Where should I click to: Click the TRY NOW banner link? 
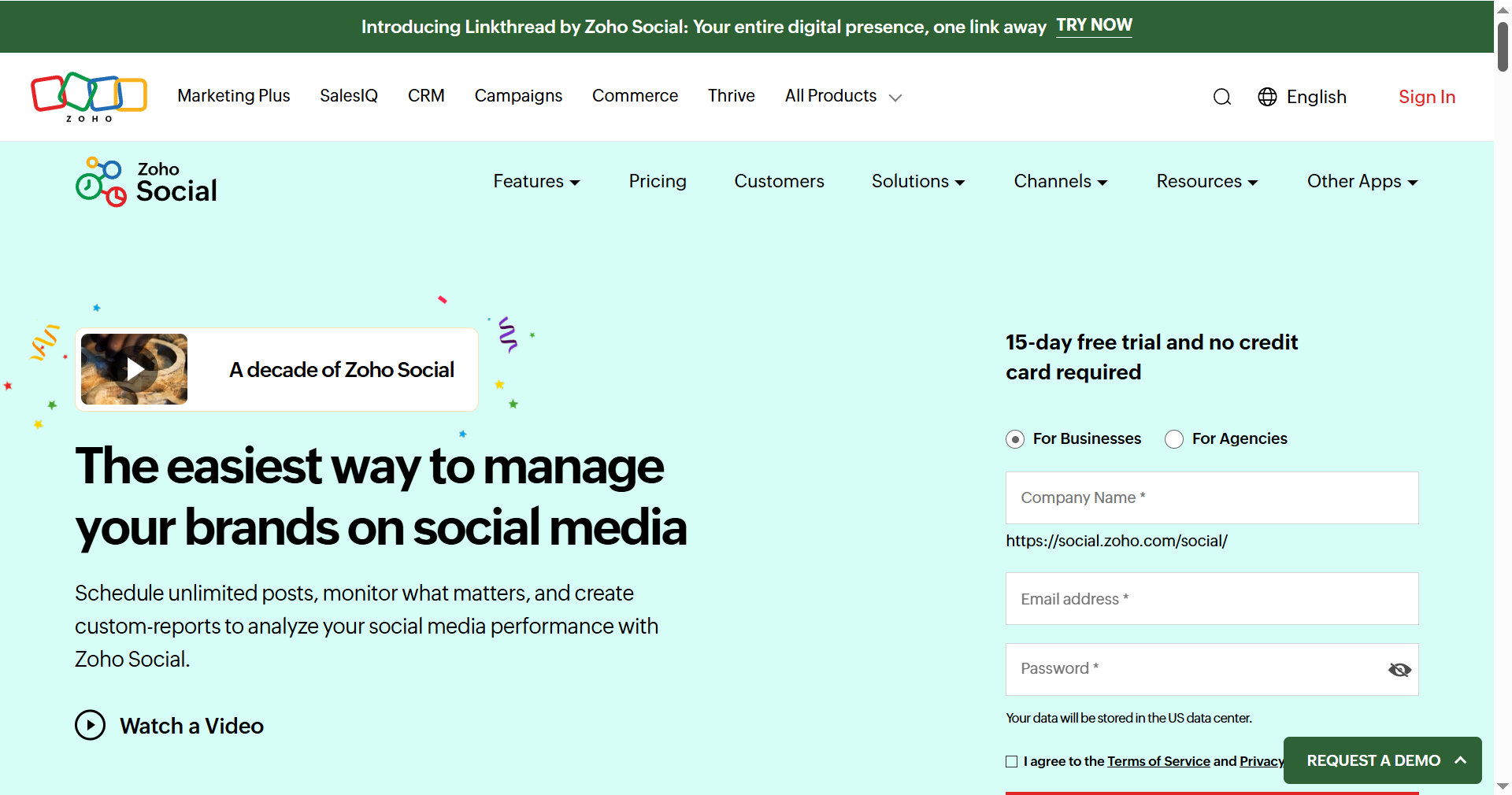pyautogui.click(x=1094, y=26)
